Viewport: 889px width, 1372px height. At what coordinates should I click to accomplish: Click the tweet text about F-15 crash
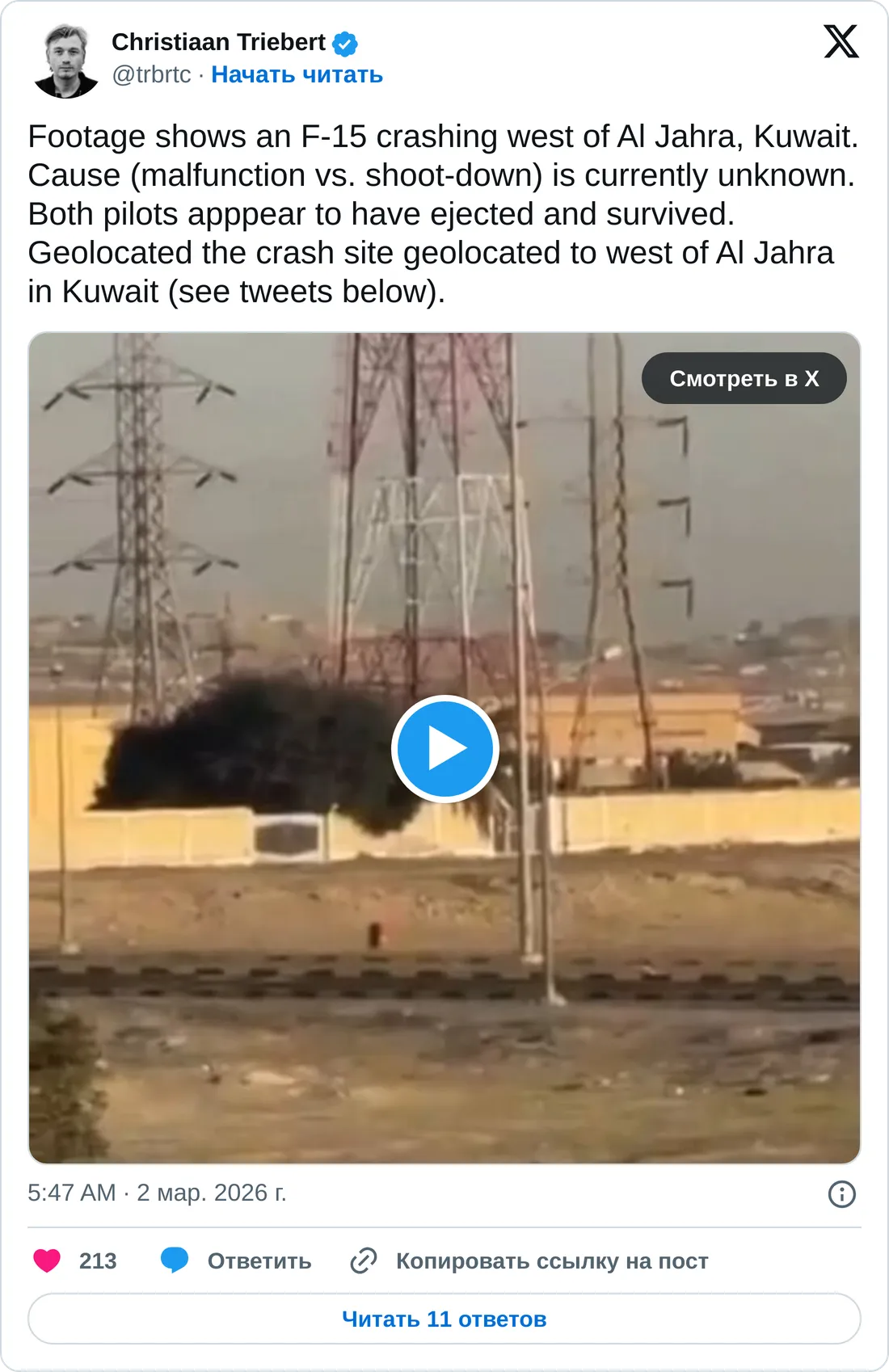click(443, 214)
